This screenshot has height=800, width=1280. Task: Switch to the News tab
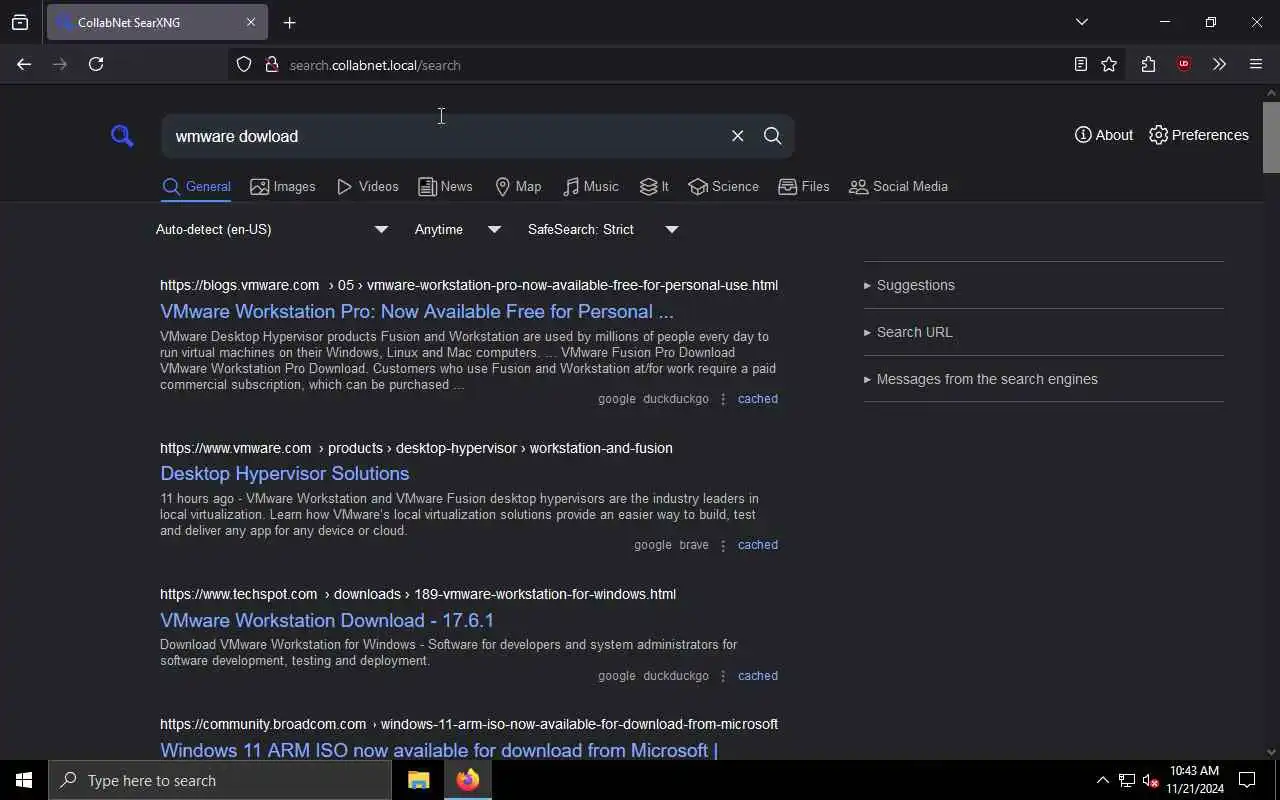(x=445, y=187)
